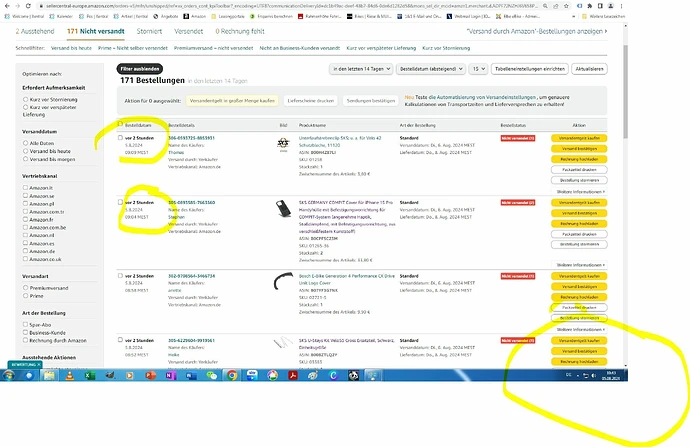Select Kurz vor Stornierung radio option
The width and height of the screenshot is (690, 447).
tap(26, 99)
